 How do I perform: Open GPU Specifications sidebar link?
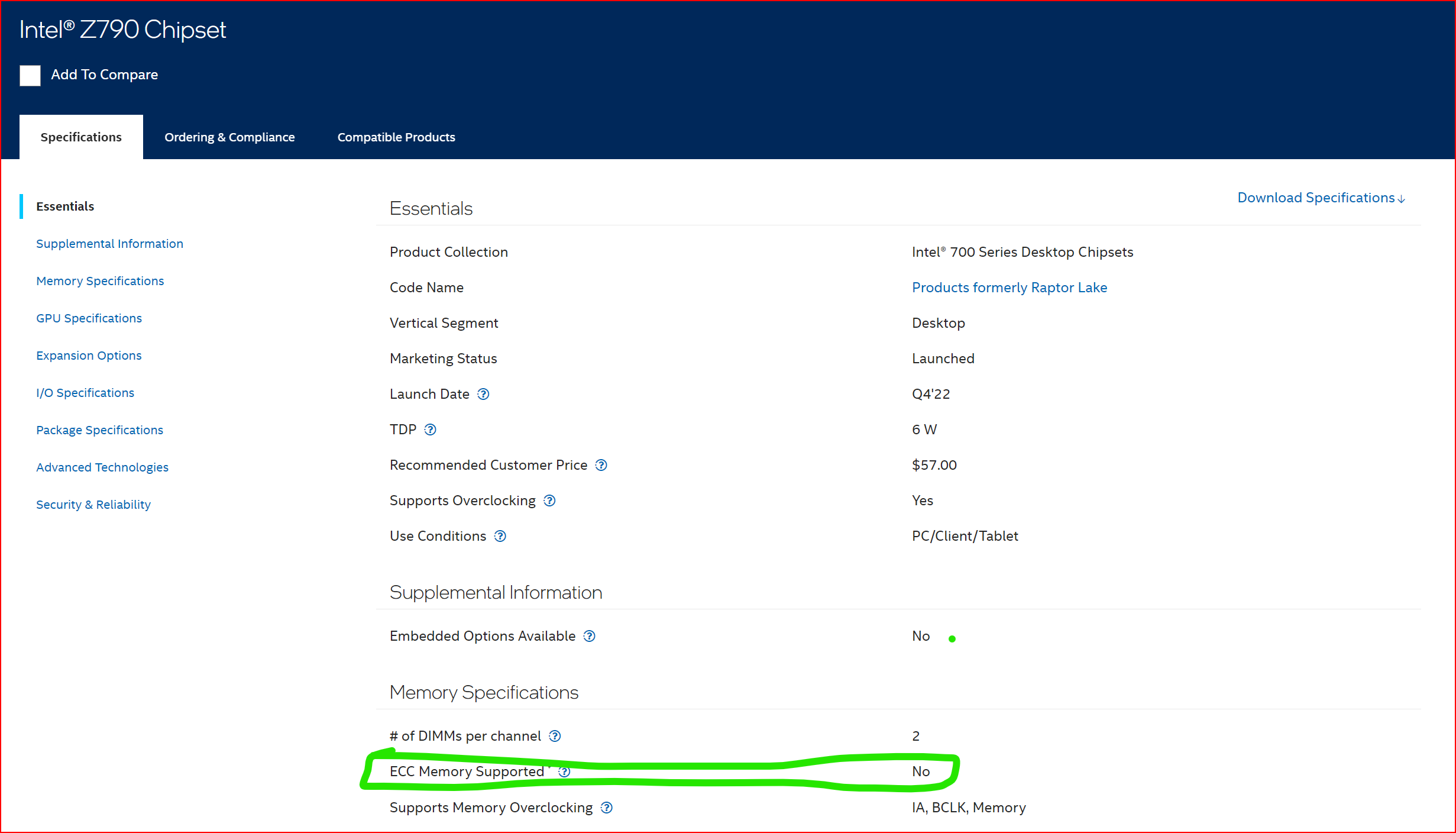(89, 318)
